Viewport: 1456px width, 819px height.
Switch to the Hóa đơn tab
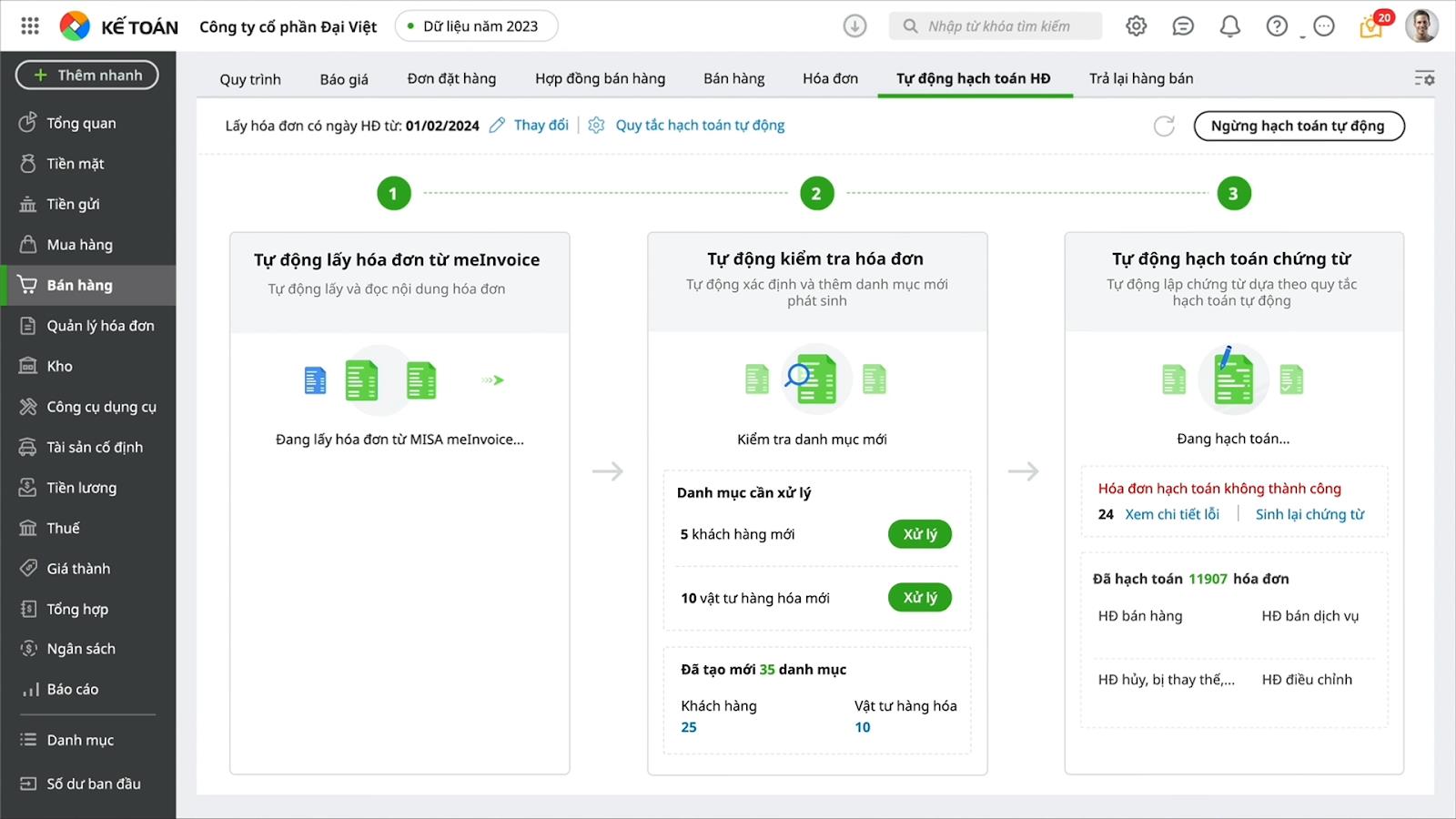coord(830,78)
